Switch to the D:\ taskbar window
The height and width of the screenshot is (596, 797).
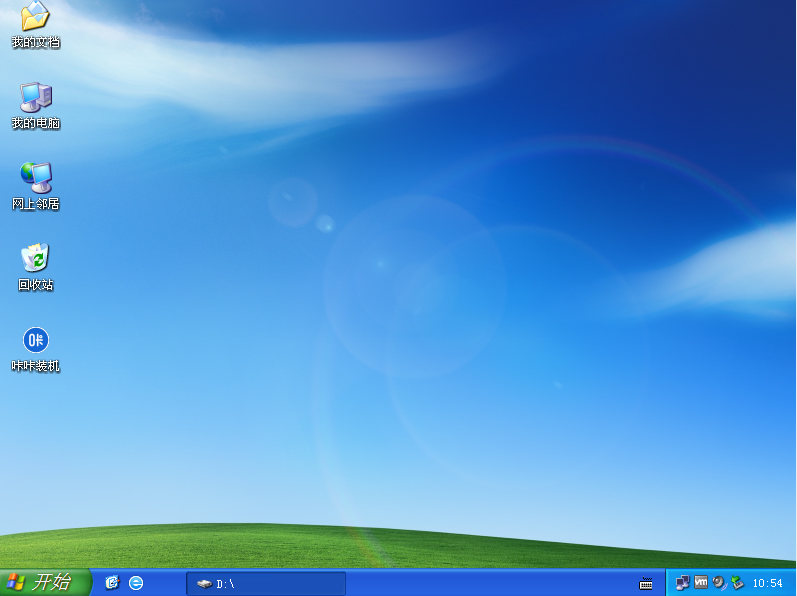tap(266, 583)
